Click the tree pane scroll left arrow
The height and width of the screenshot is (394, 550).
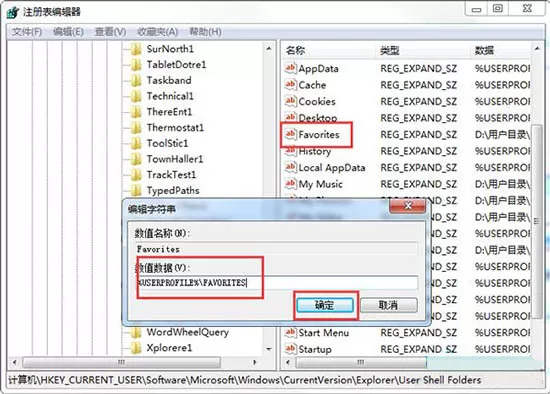point(14,362)
